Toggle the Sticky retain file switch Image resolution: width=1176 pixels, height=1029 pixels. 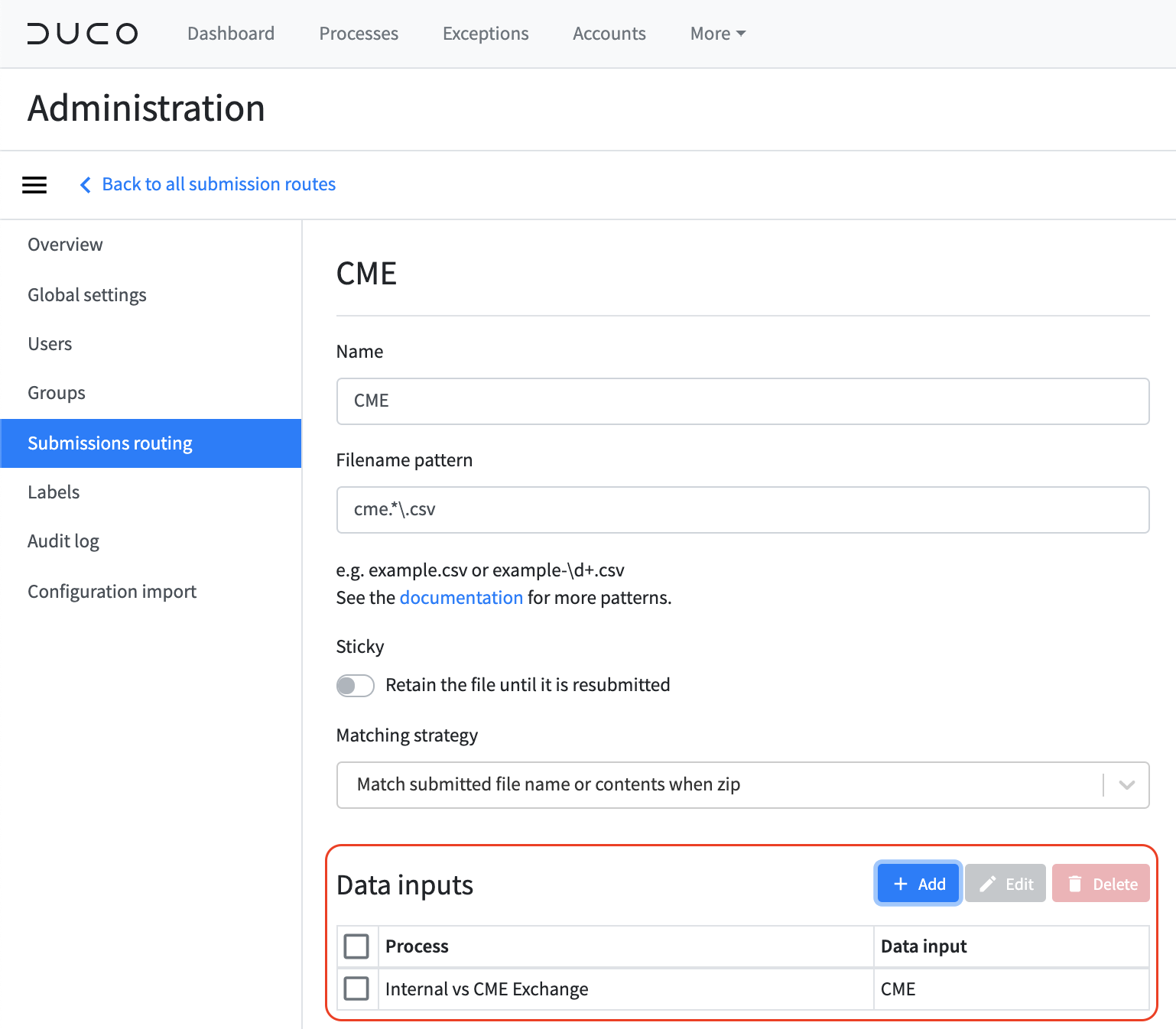pos(356,686)
